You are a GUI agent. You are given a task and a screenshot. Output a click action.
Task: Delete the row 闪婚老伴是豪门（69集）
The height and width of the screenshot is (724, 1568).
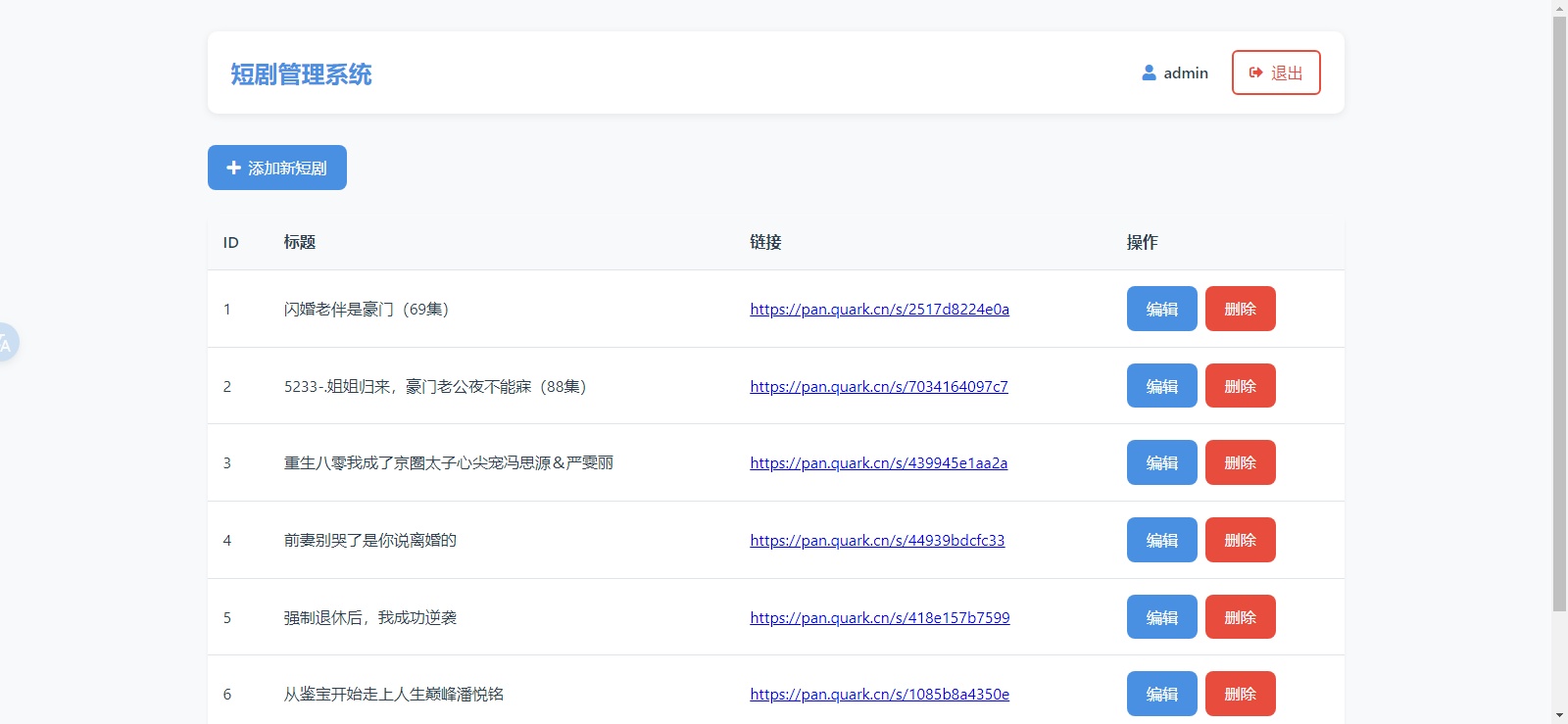coord(1241,309)
